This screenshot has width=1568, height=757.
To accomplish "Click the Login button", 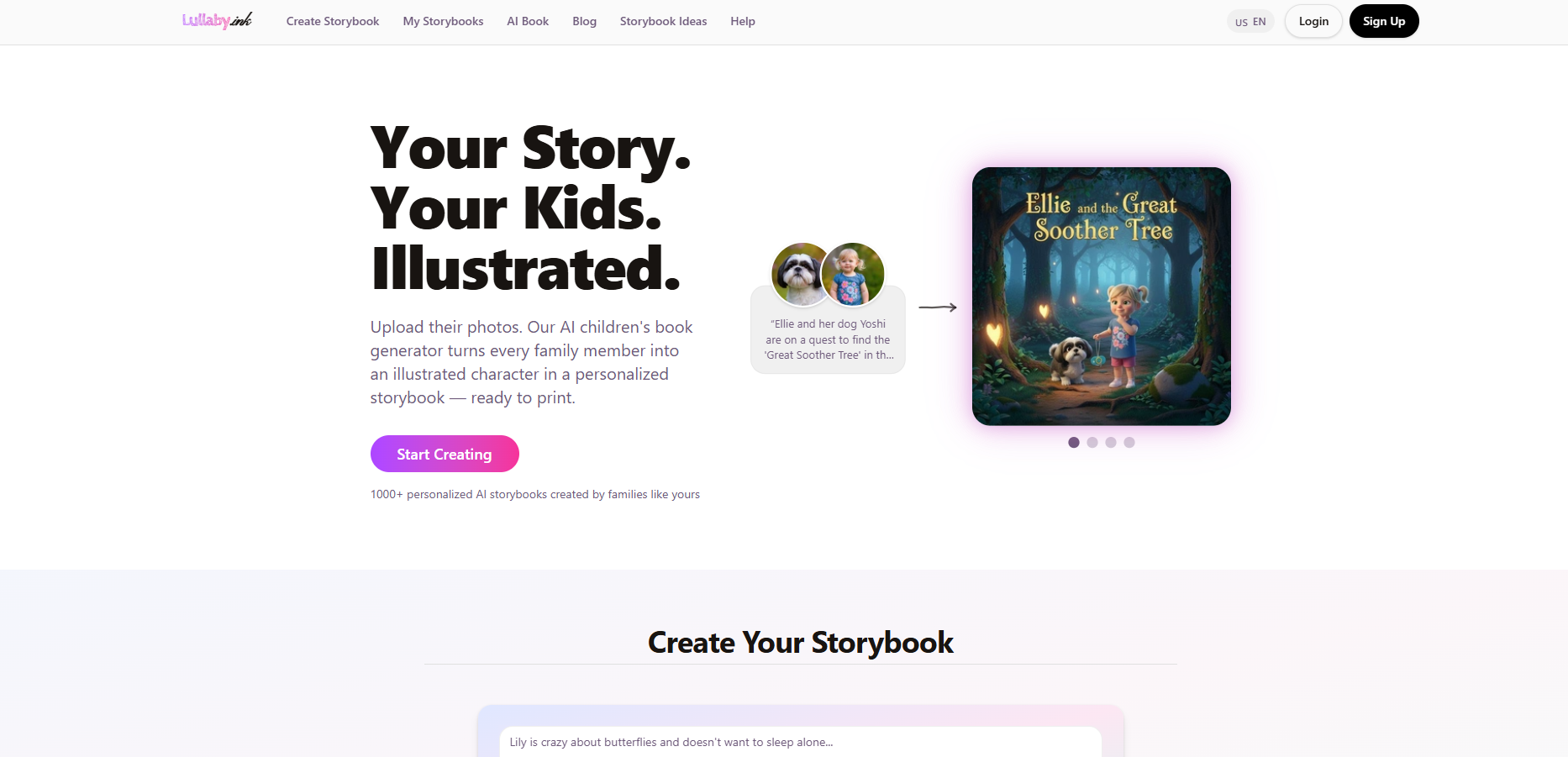I will pyautogui.click(x=1313, y=21).
